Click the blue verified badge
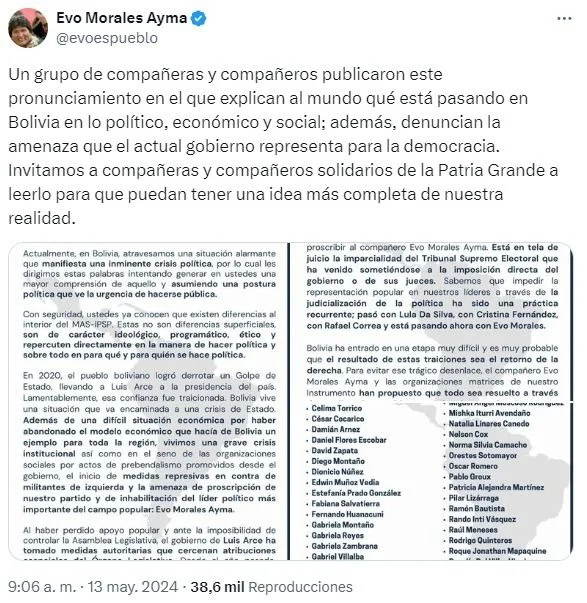This screenshot has width=587, height=603. (199, 18)
